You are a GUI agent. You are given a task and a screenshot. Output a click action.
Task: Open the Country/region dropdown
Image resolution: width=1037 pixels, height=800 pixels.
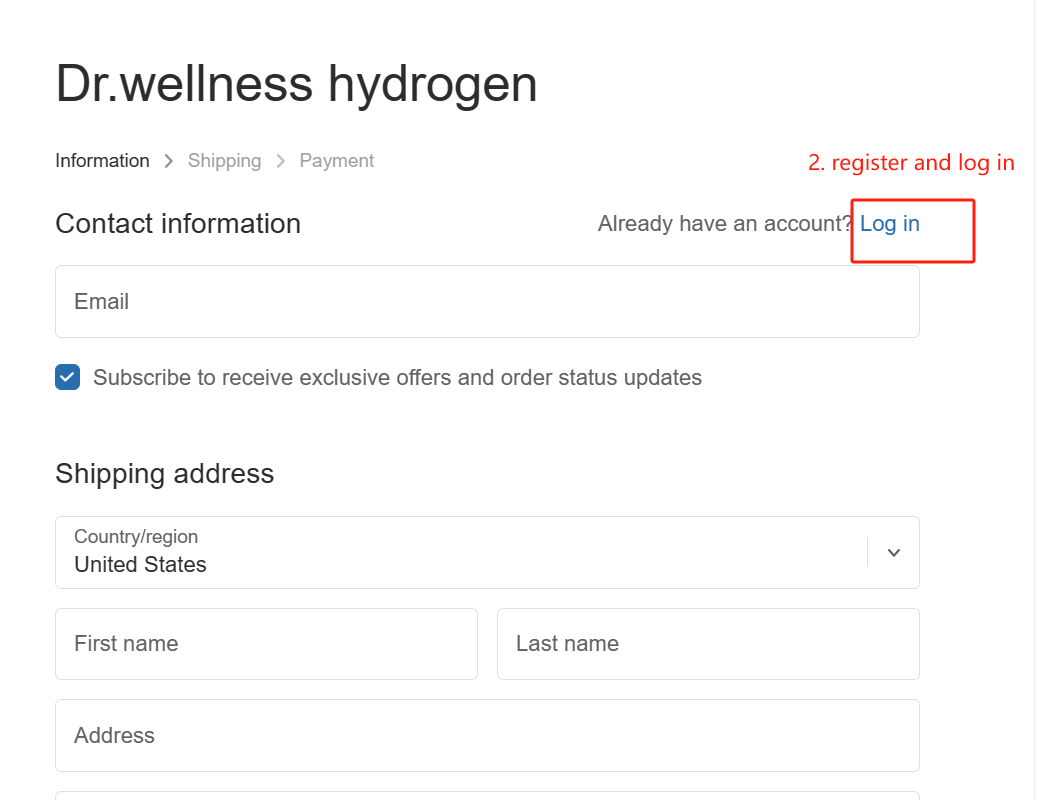(x=460, y=553)
